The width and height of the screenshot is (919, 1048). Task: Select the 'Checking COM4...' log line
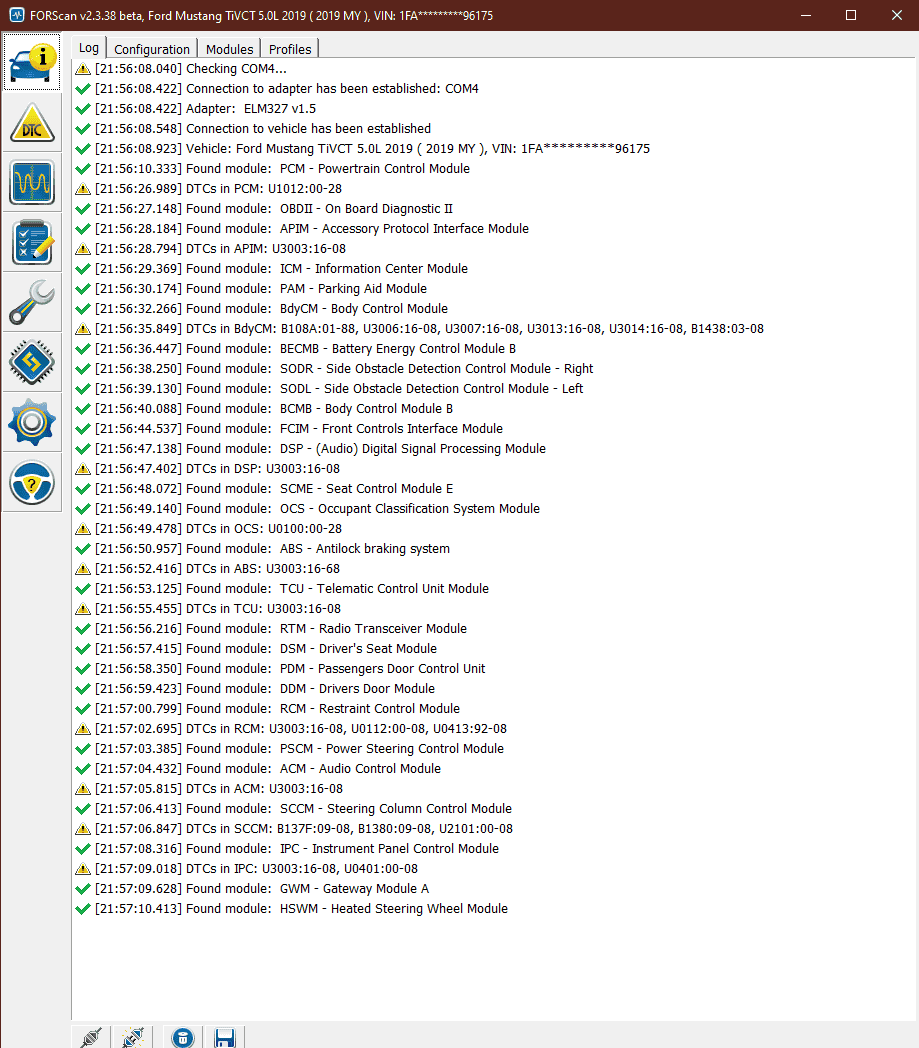pos(180,69)
